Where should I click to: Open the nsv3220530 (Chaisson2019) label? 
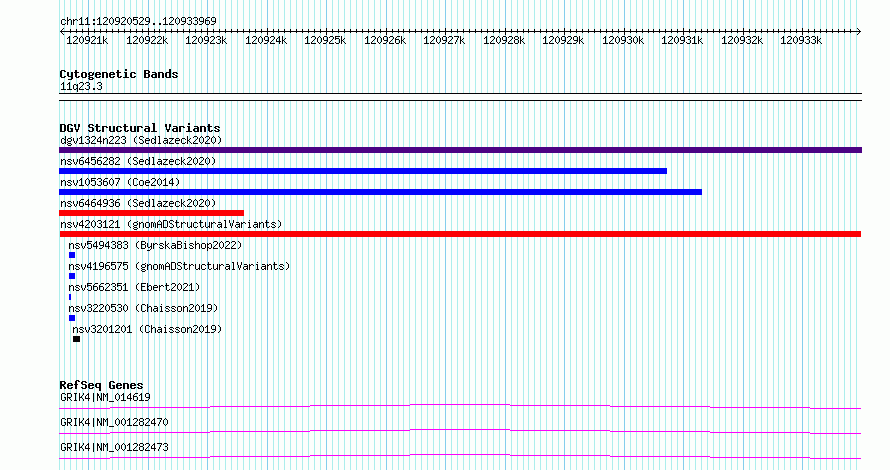[x=143, y=308]
